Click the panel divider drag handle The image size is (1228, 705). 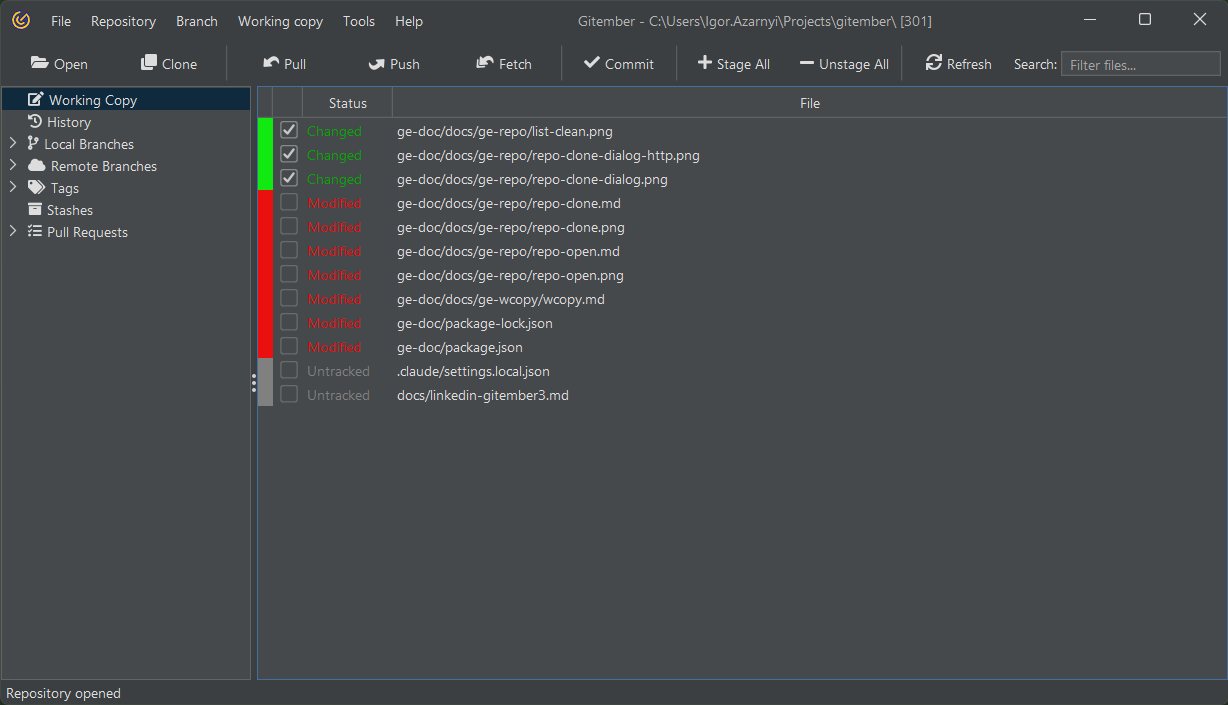click(254, 383)
